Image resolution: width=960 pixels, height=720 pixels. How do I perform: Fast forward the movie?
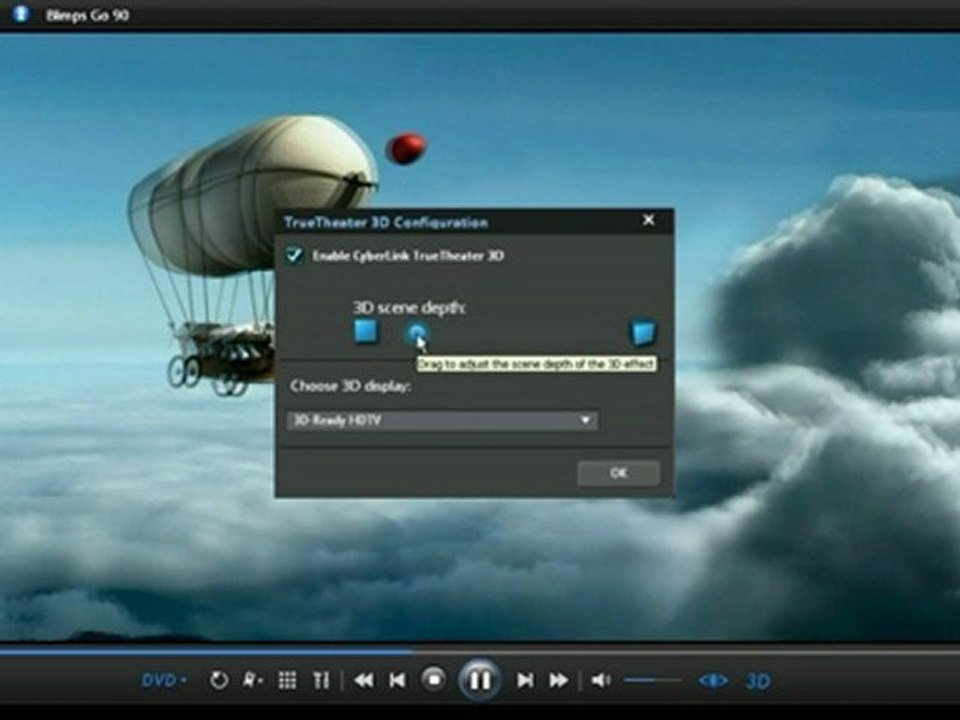(x=558, y=680)
